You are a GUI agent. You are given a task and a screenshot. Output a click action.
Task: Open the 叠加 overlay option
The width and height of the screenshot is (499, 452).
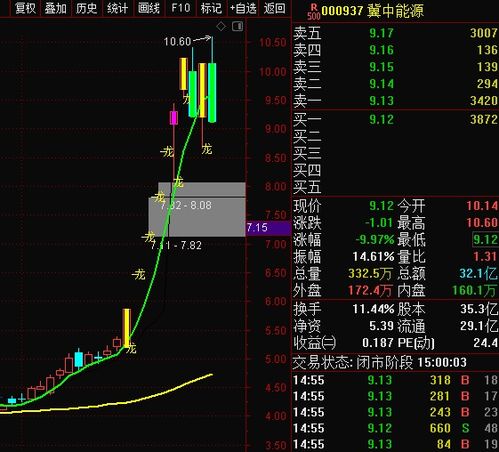coord(55,8)
